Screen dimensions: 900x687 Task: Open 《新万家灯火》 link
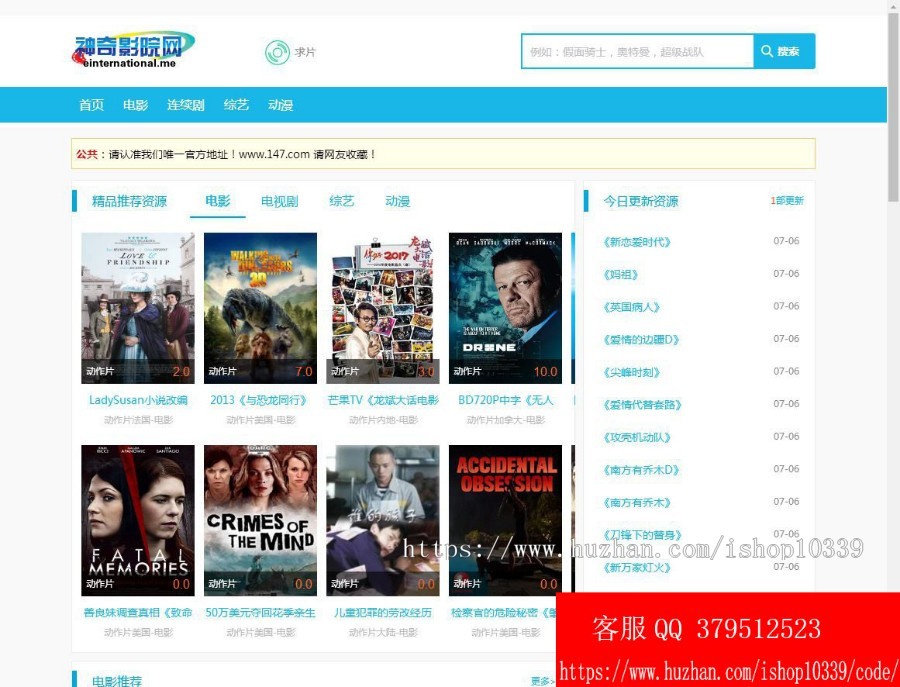(637, 568)
